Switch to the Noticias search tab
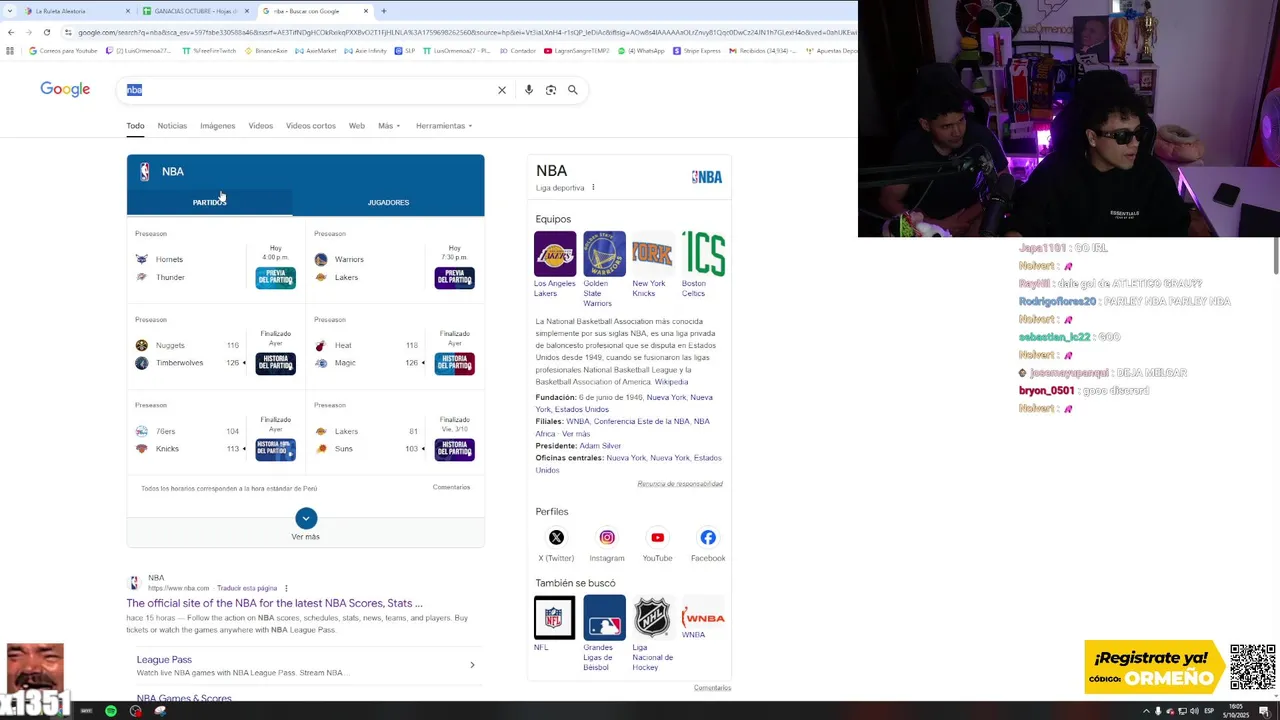The image size is (1280, 720). point(172,126)
